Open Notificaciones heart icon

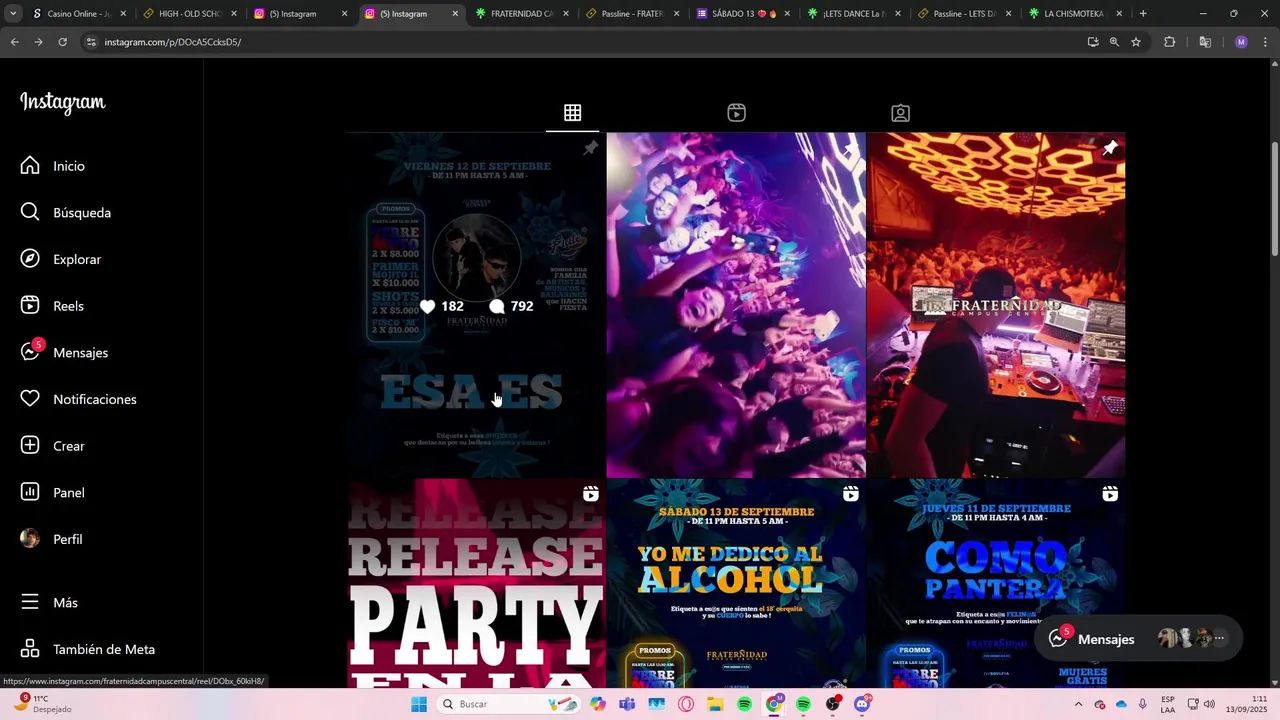pos(30,399)
